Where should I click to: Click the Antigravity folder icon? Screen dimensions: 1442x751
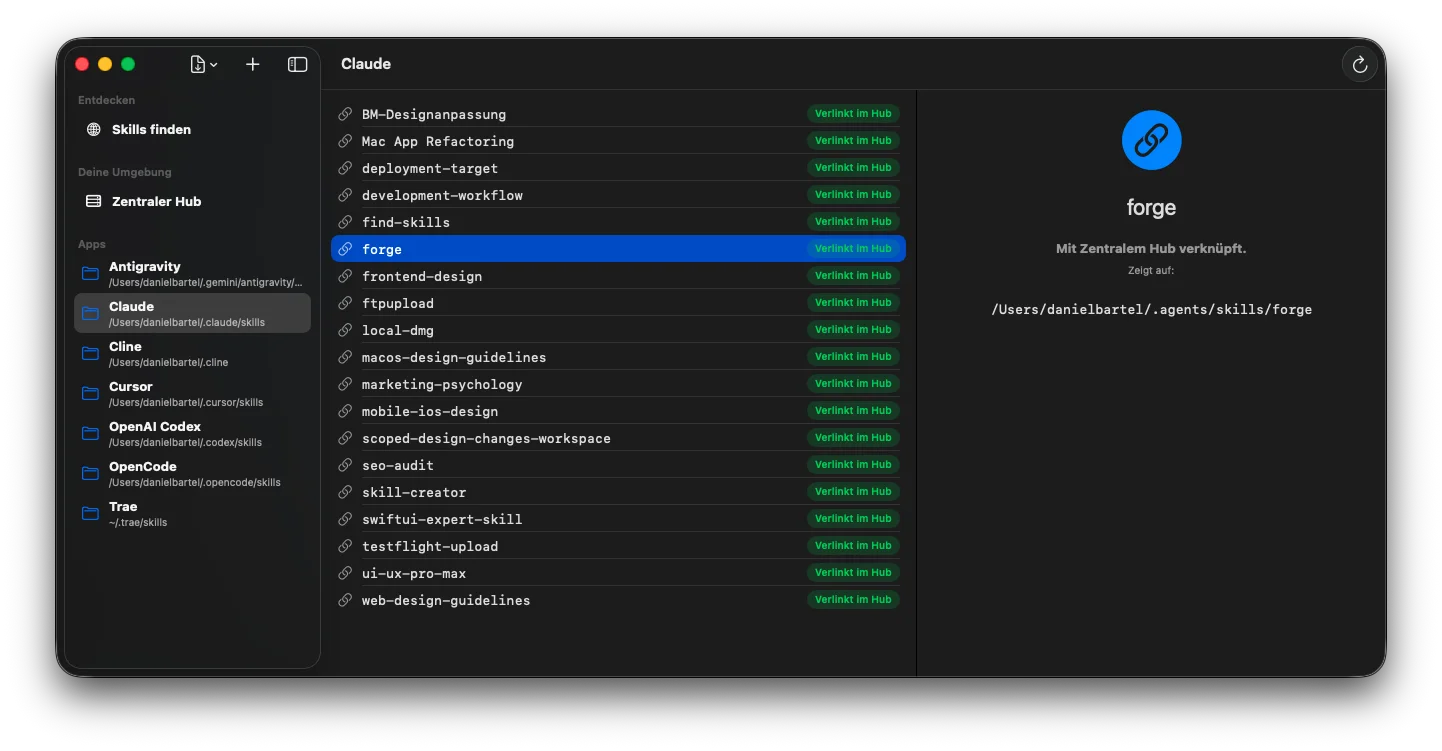(91, 273)
